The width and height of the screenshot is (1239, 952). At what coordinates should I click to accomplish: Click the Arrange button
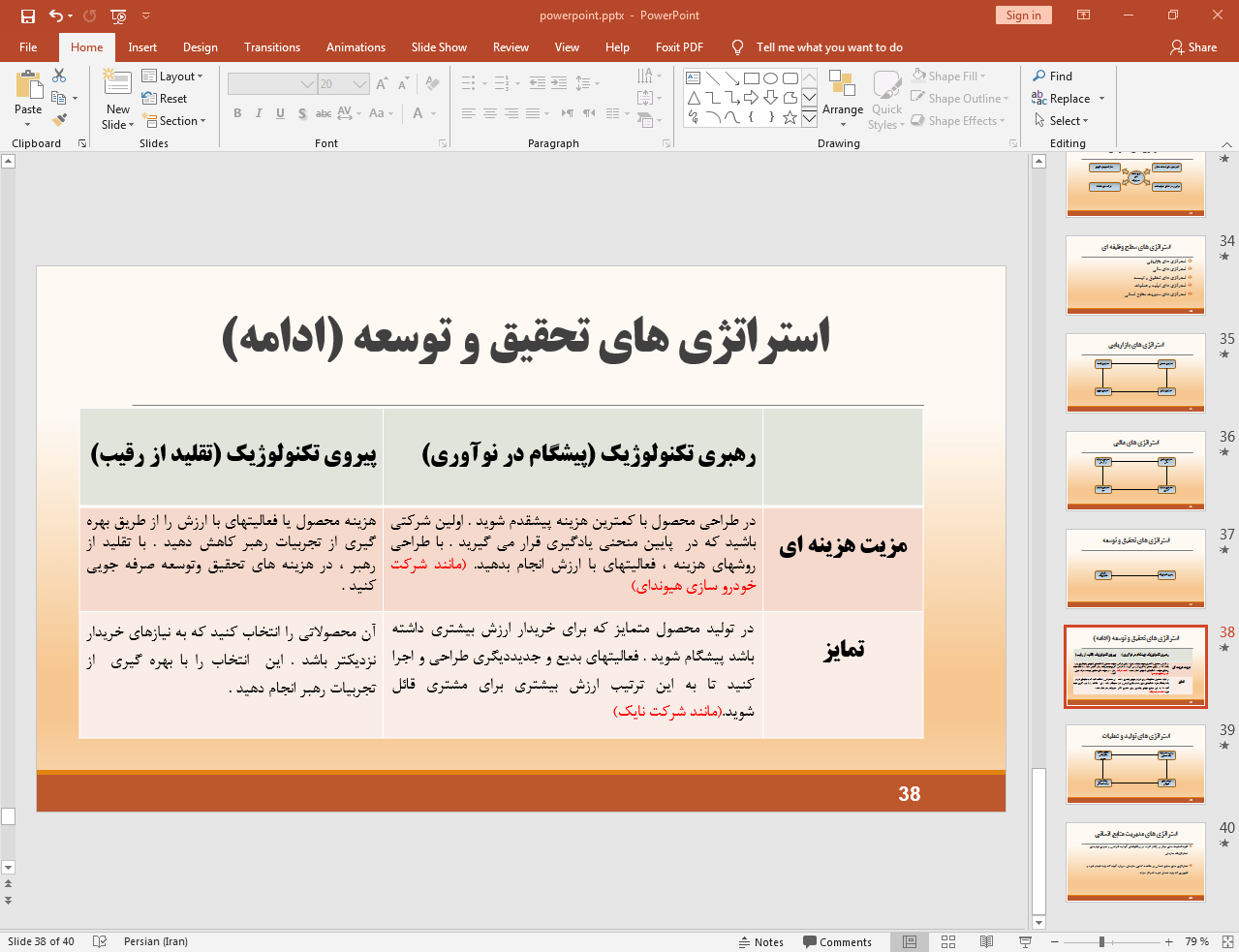tap(843, 98)
